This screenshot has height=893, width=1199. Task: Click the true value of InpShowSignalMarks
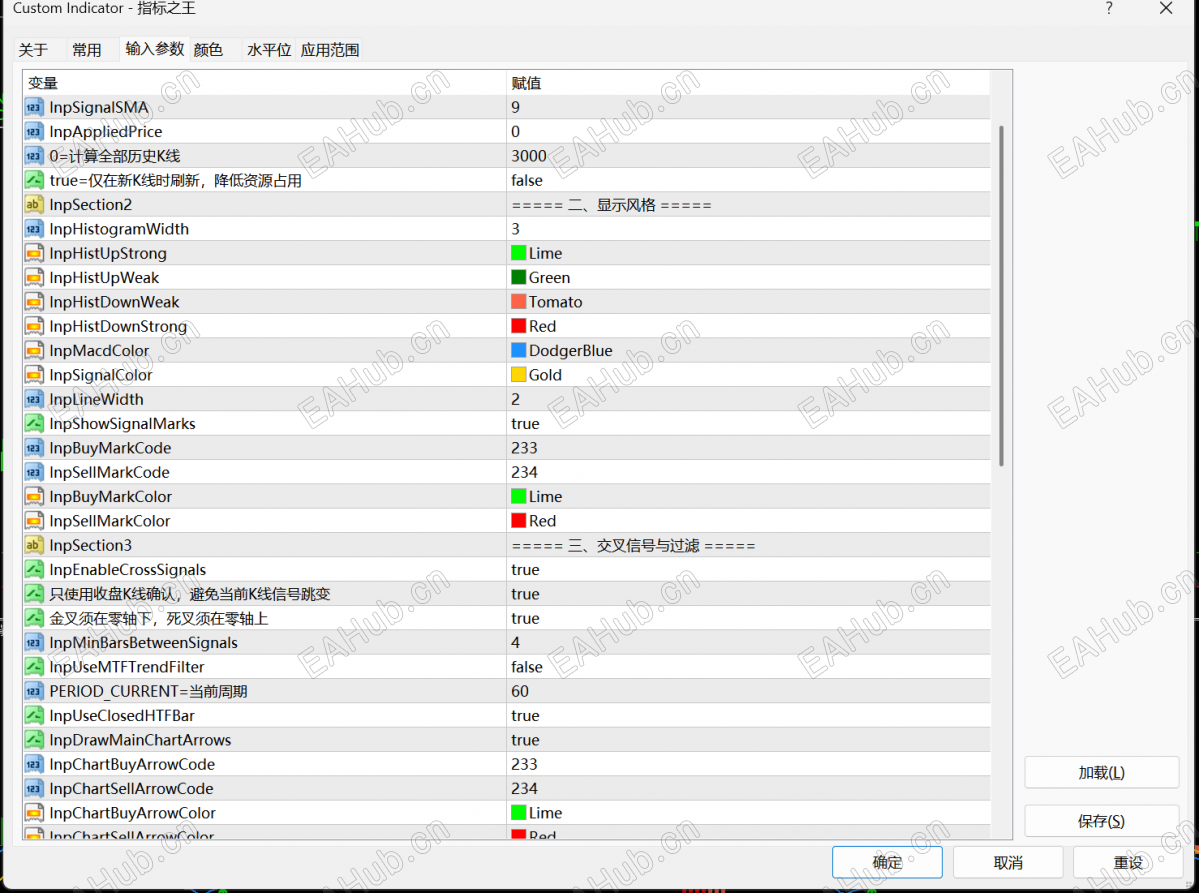point(525,424)
